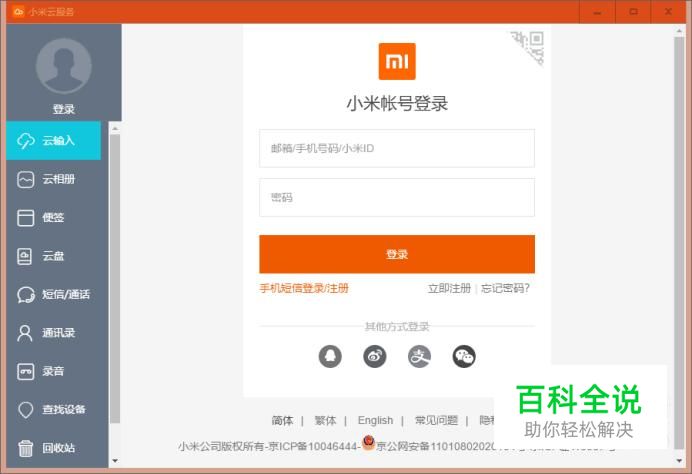
Task: Click the 京ICP备10046444 footer text
Action: [313, 447]
